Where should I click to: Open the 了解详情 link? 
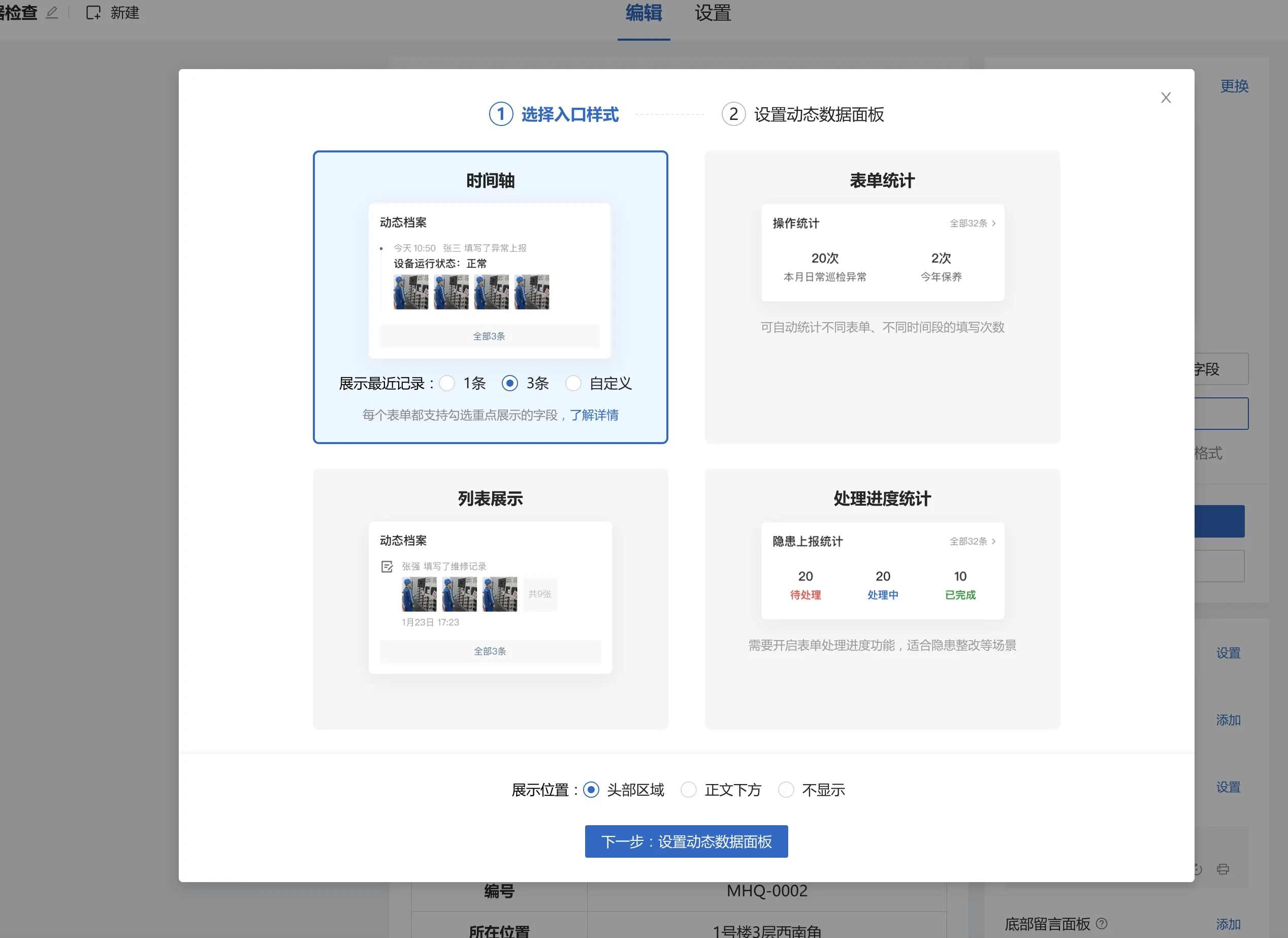click(x=594, y=415)
